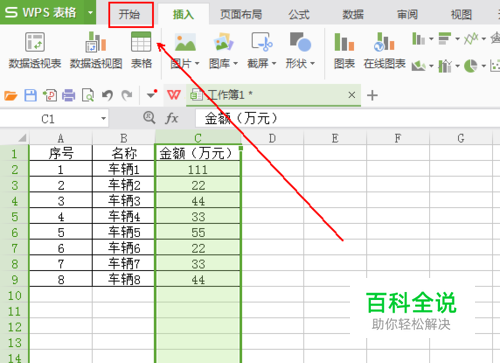500x363 pixels.
Task: Insert an area chart from the small icons
Action: [x=418, y=66]
